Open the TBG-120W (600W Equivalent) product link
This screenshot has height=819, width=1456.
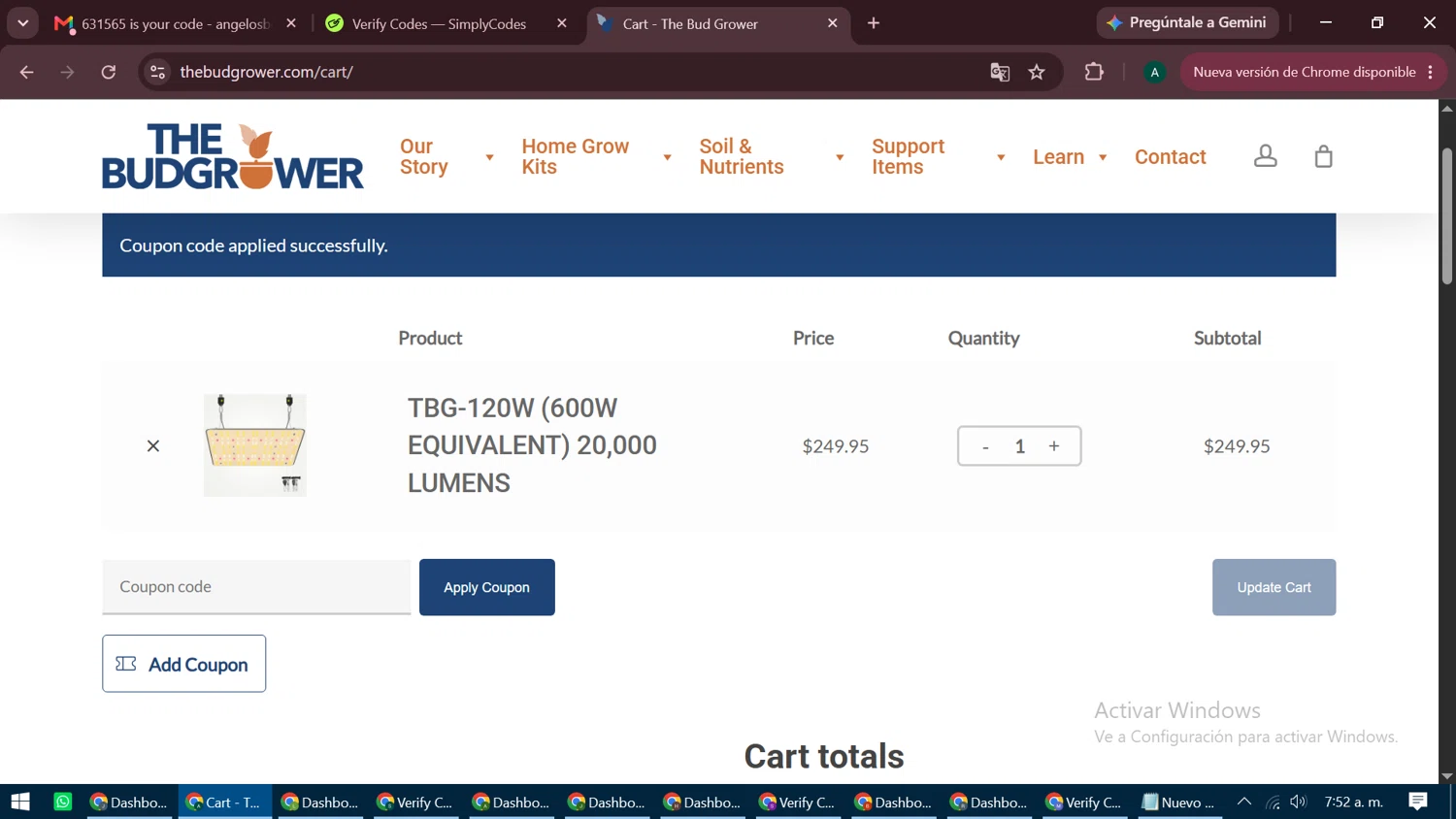(x=532, y=445)
